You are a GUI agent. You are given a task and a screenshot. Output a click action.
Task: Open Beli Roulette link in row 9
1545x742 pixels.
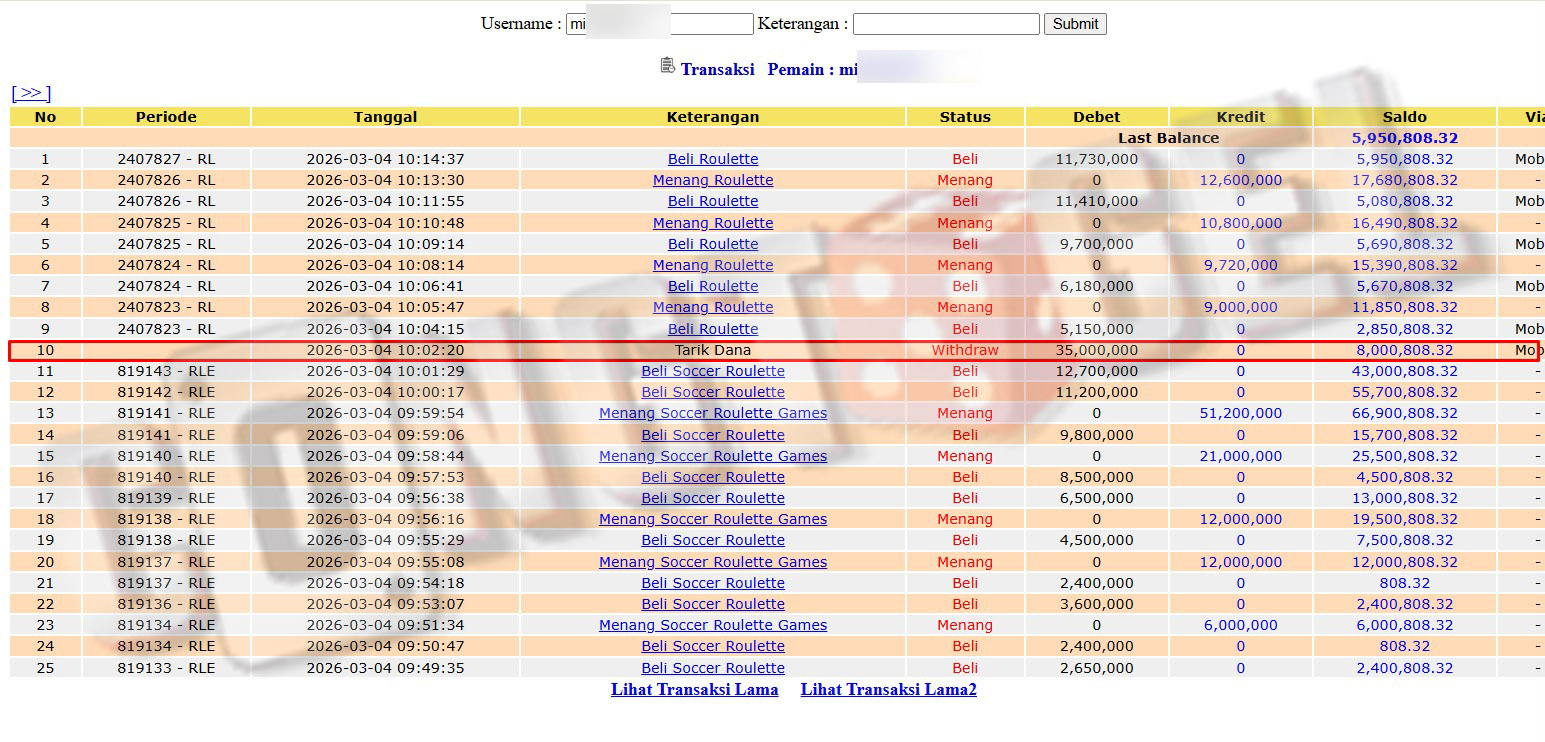coord(713,329)
